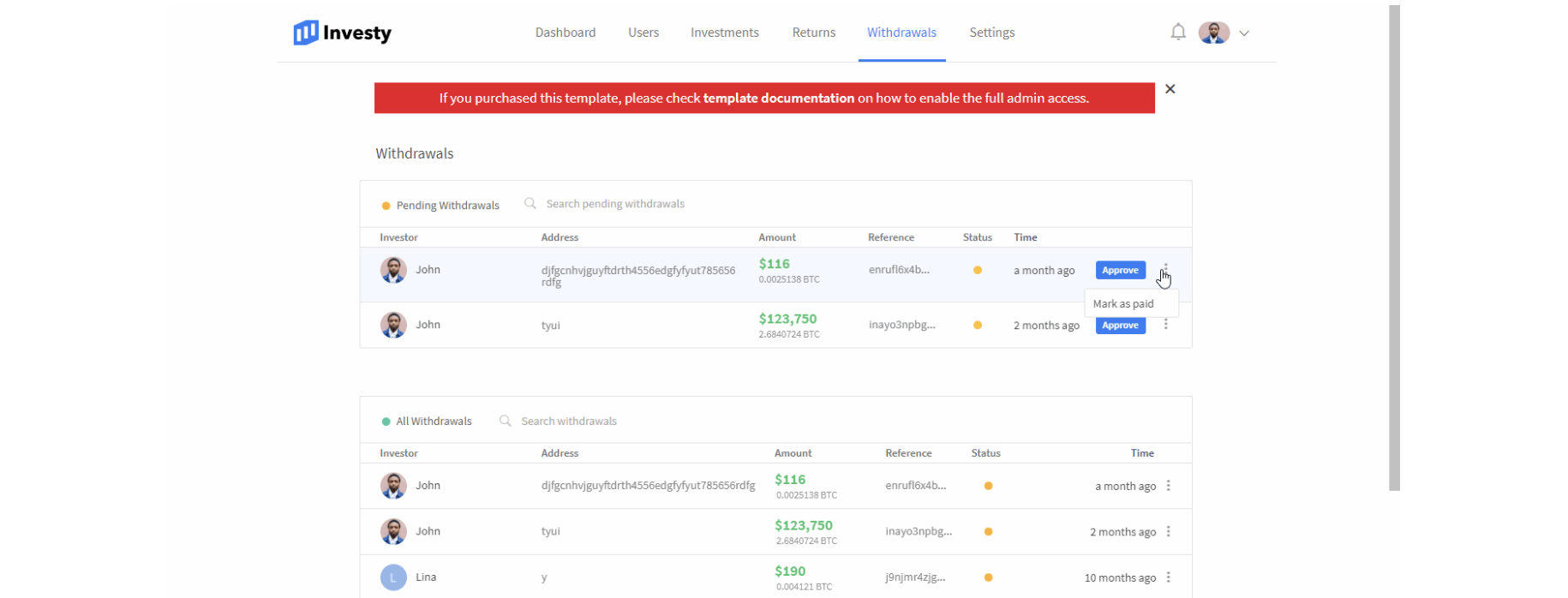This screenshot has height=598, width=1568.
Task: Click the profile avatar in header
Action: [x=1213, y=33]
